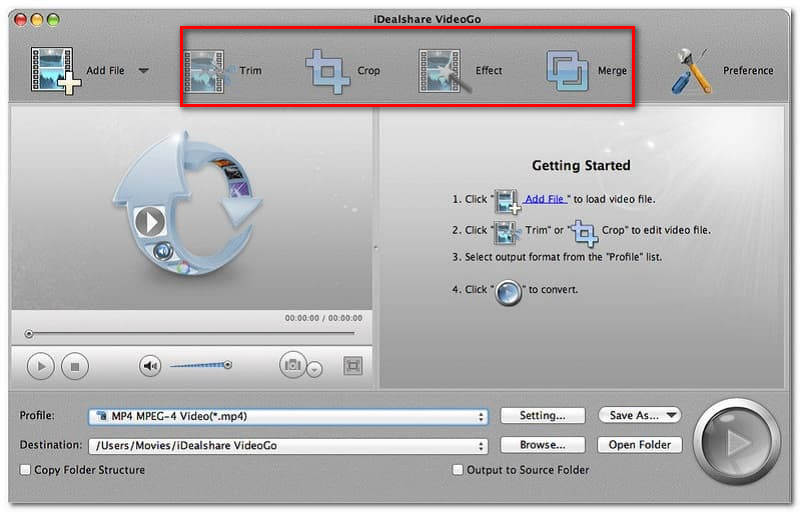Screen dimensions: 800x512
Task: Open the Save As... dropdown
Action: click(640, 416)
